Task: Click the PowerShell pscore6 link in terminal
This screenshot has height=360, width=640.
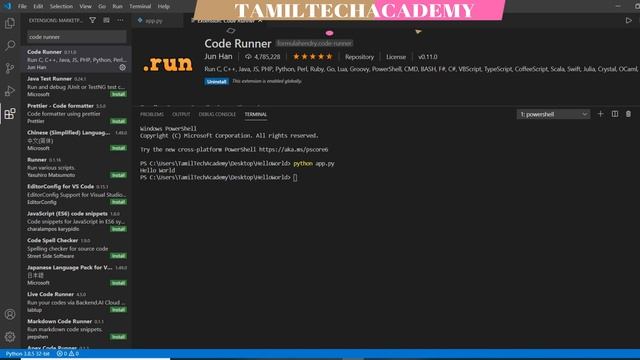Action: pyautogui.click(x=293, y=150)
